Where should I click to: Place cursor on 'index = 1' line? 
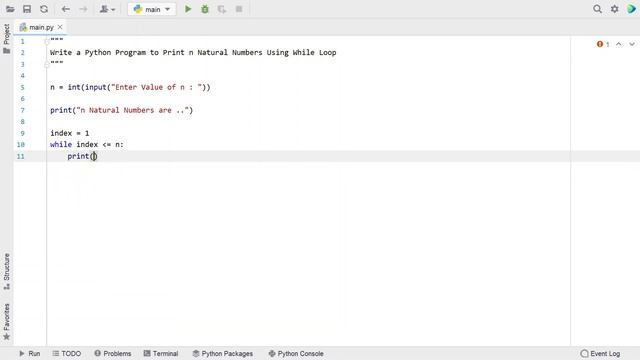coord(69,133)
